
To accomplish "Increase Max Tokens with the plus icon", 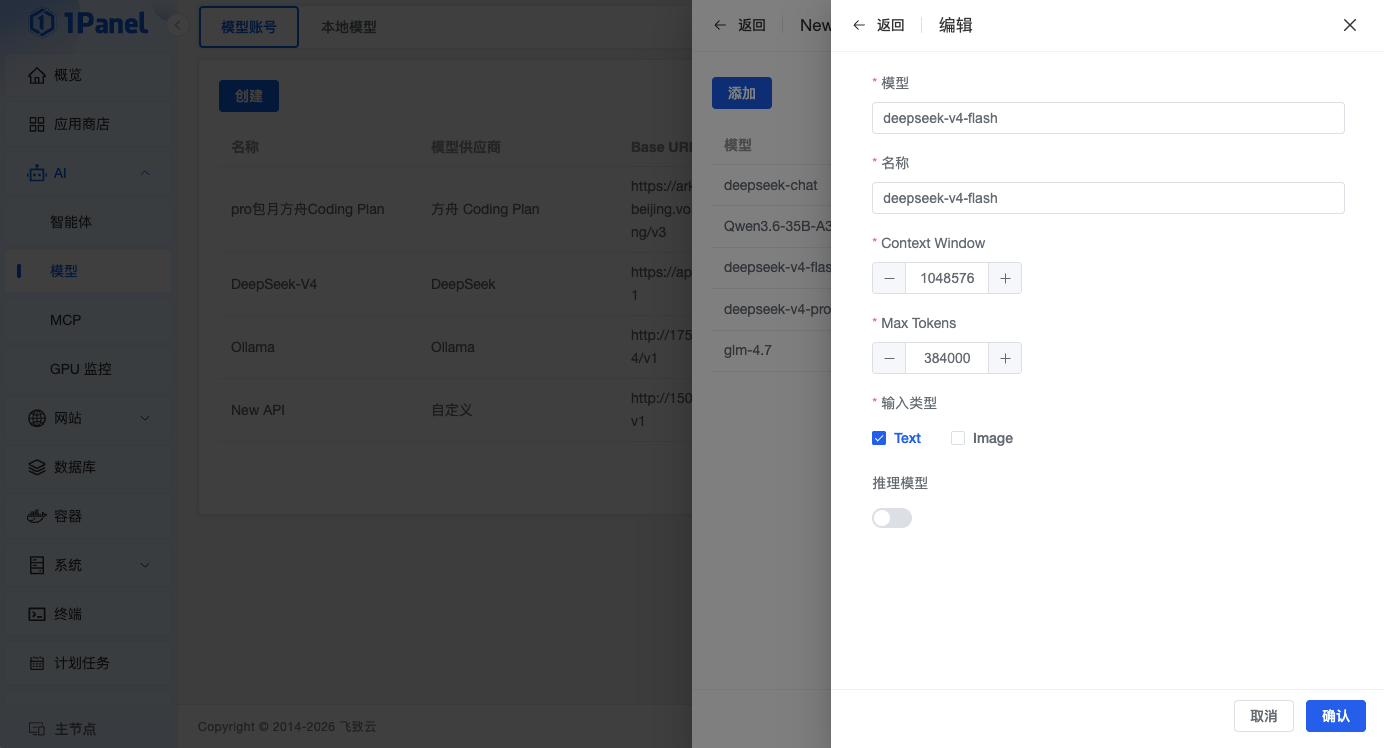I will click(x=1005, y=358).
